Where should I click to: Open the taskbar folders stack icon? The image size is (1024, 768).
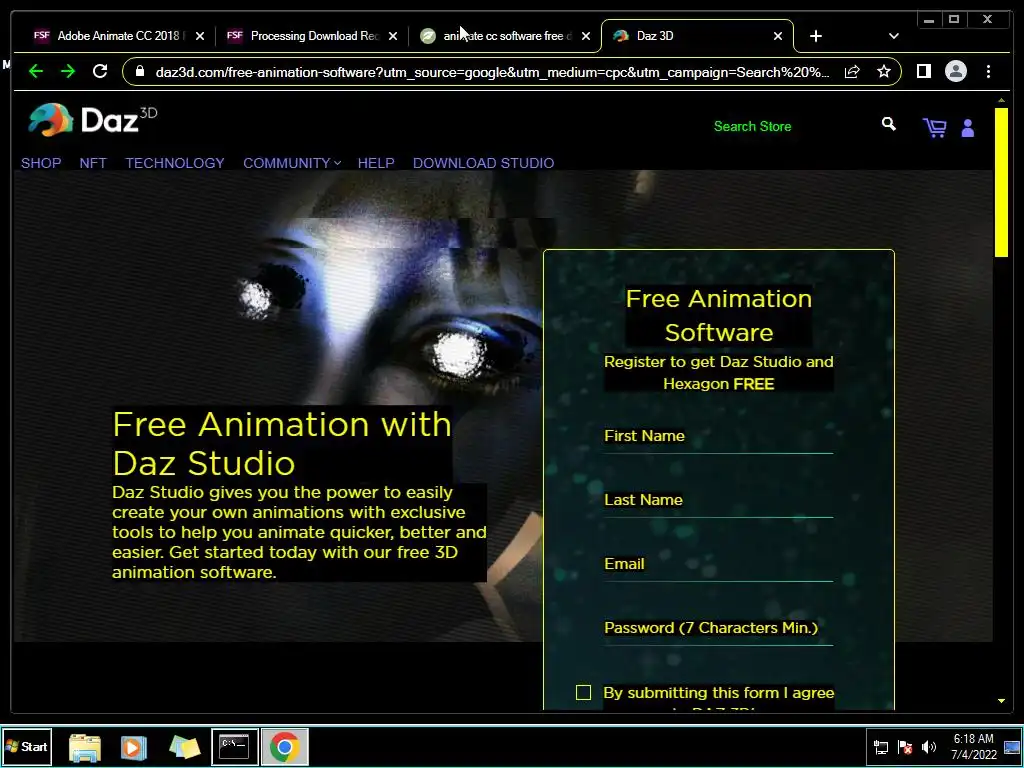click(x=184, y=747)
